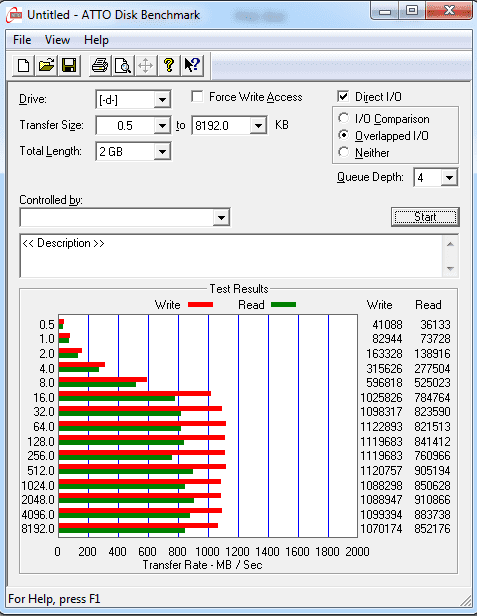The image size is (477, 616).
Task: Select Overlapped I/O radio option
Action: click(343, 135)
